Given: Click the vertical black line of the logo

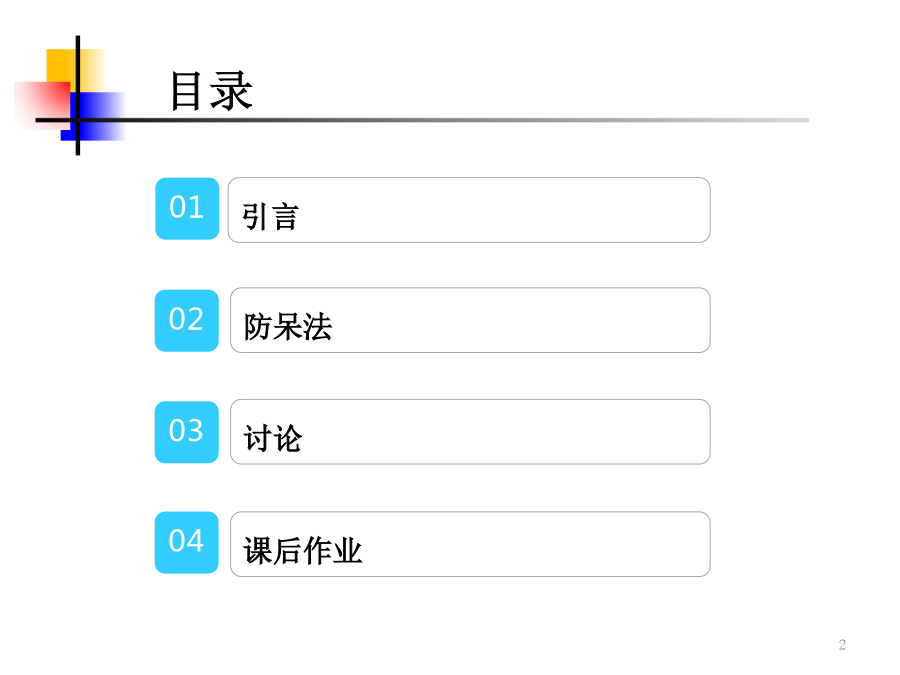Looking at the screenshot, I should tap(77, 95).
